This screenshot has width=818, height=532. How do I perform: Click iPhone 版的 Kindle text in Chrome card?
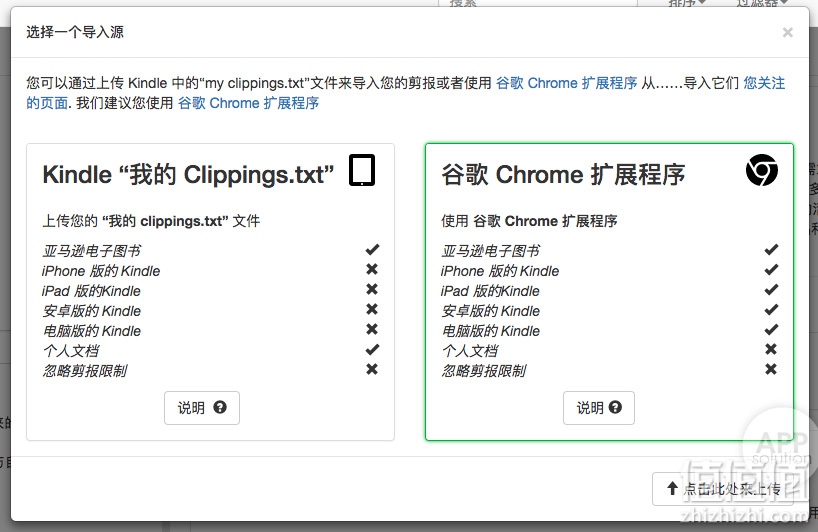500,271
